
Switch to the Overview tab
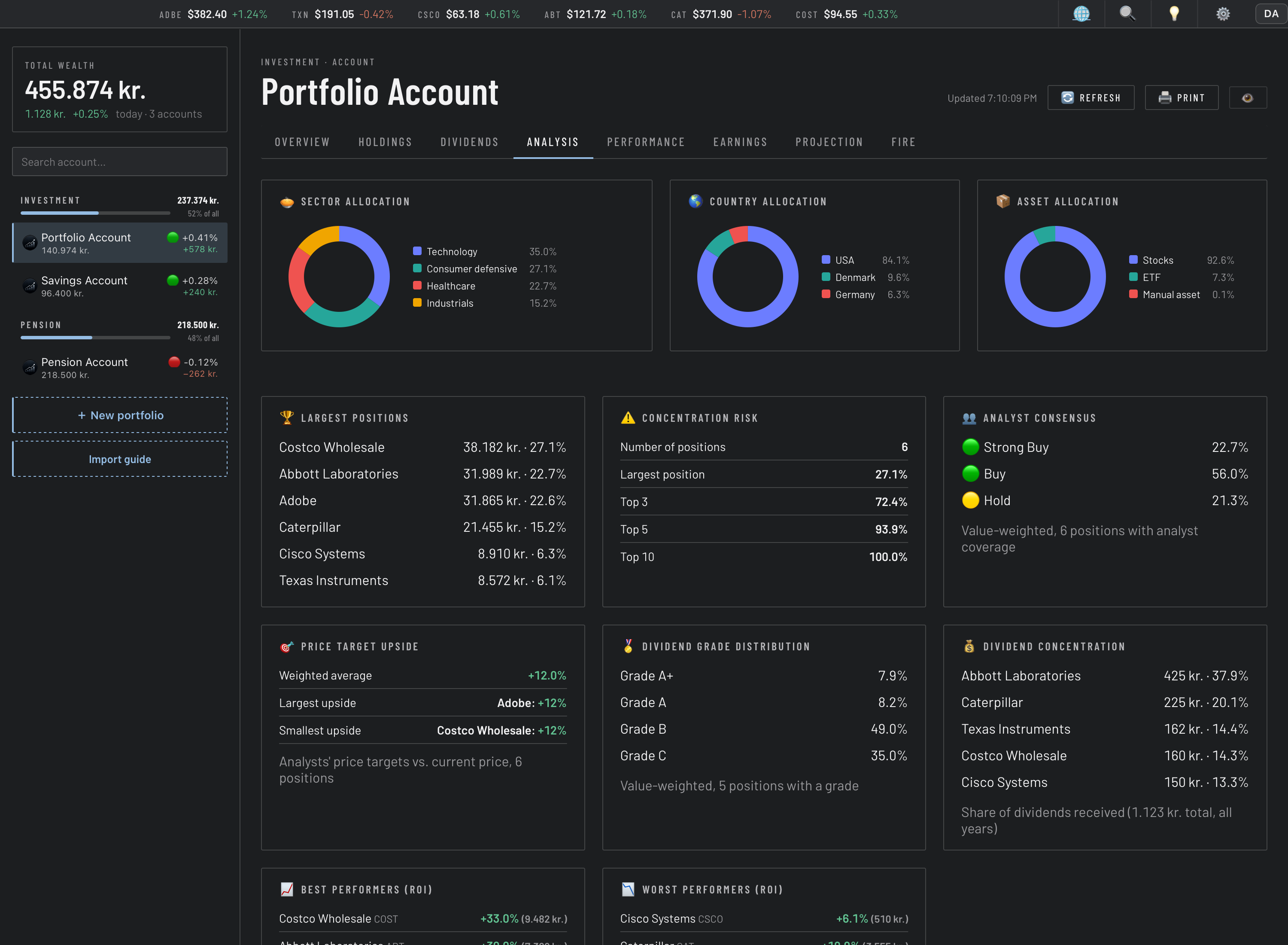tap(302, 142)
